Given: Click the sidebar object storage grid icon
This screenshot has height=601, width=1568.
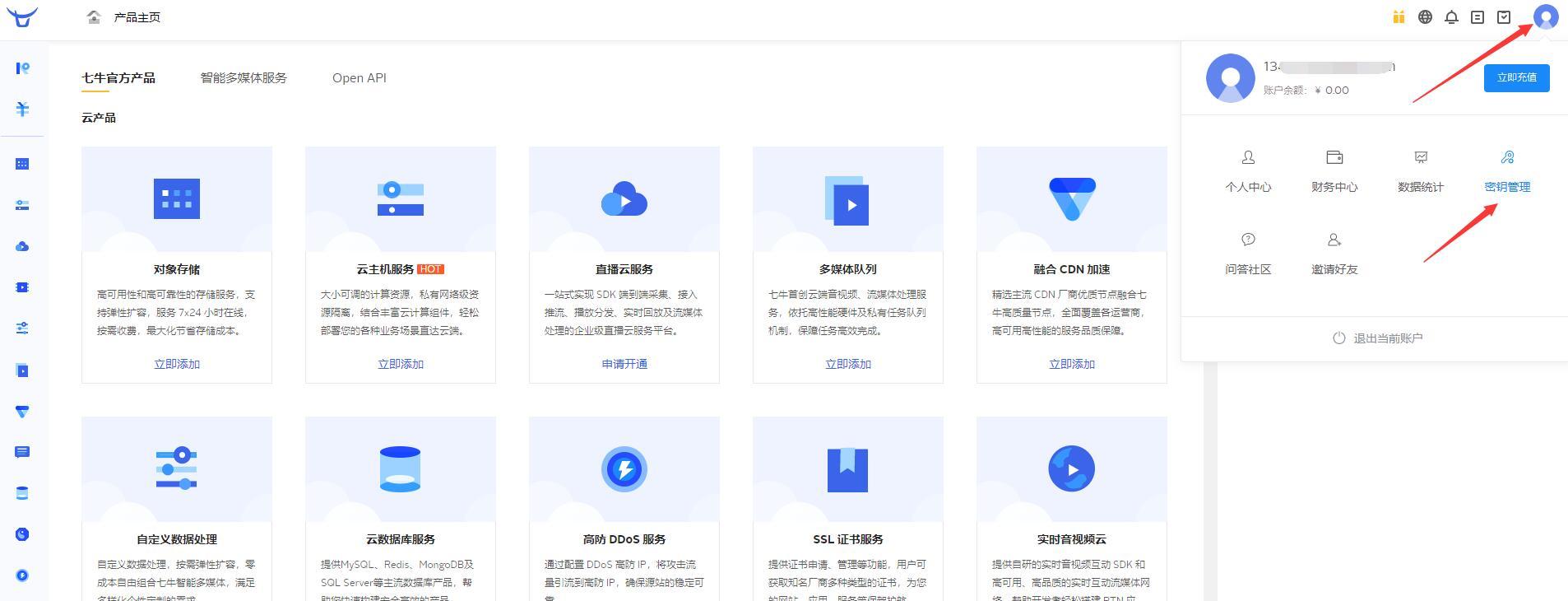Looking at the screenshot, I should coord(22,164).
